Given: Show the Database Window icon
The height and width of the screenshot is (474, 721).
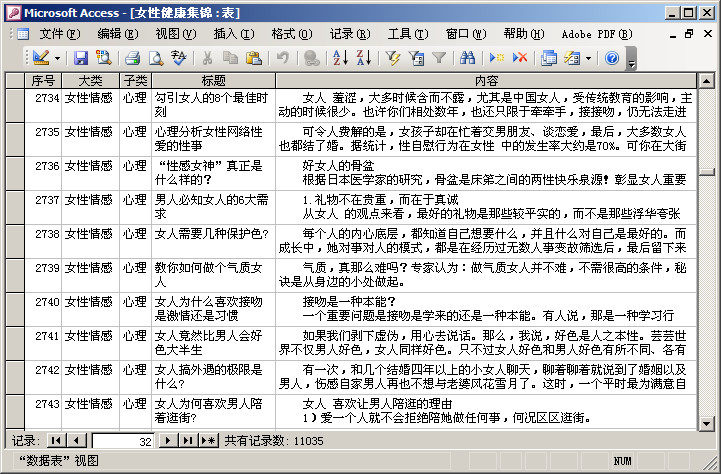Looking at the screenshot, I should tap(549, 58).
